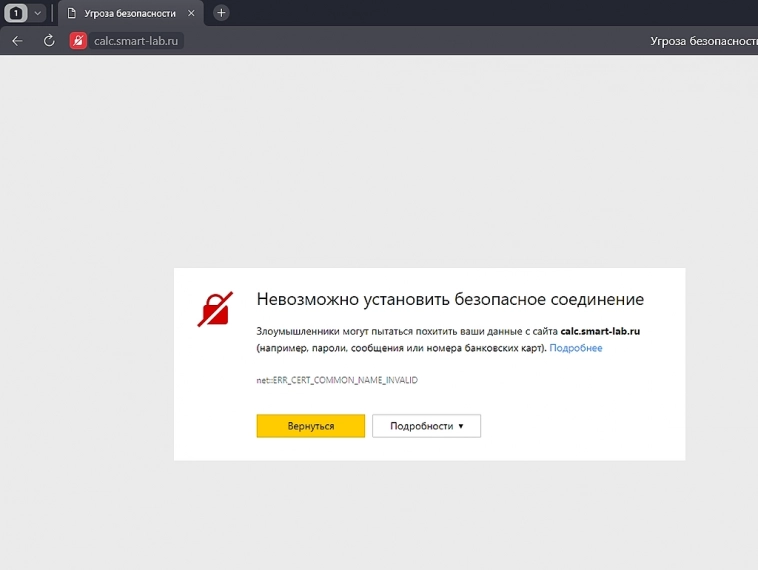This screenshot has width=758, height=570.
Task: Click the page title text in the toolbar
Action: click(702, 41)
